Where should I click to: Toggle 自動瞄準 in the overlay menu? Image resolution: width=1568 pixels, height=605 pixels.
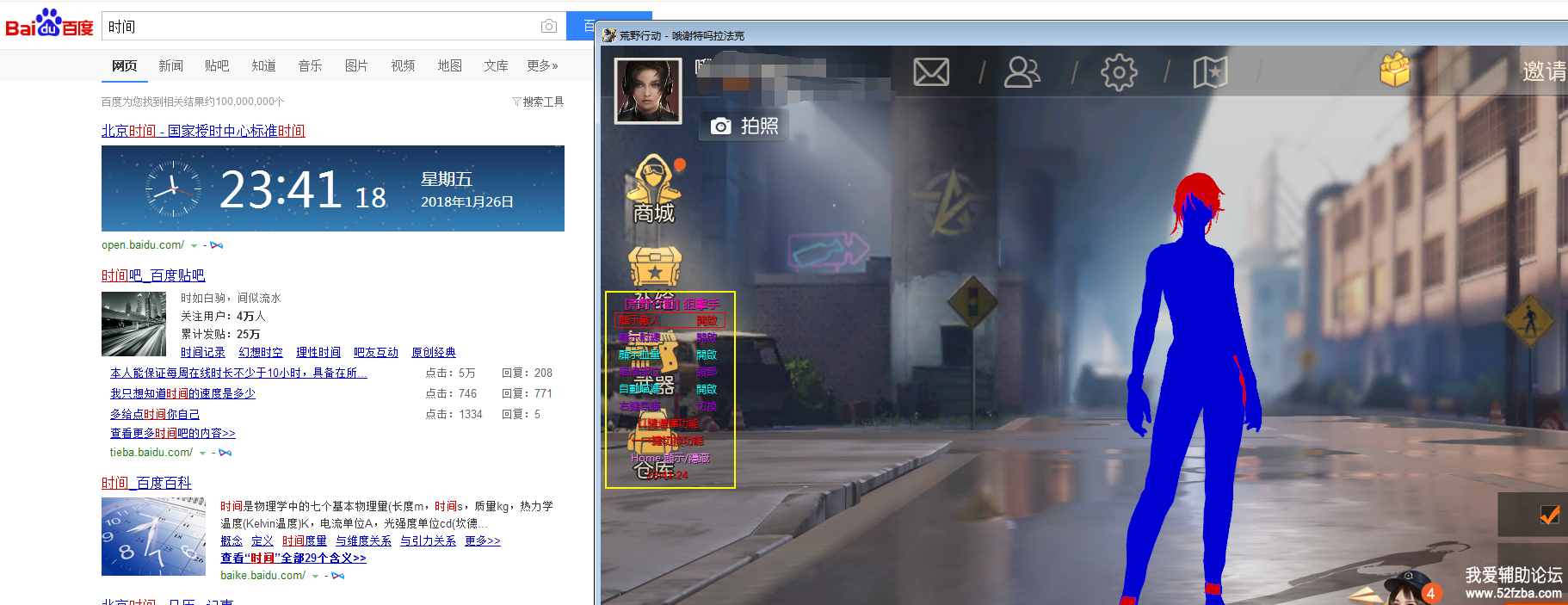667,389
